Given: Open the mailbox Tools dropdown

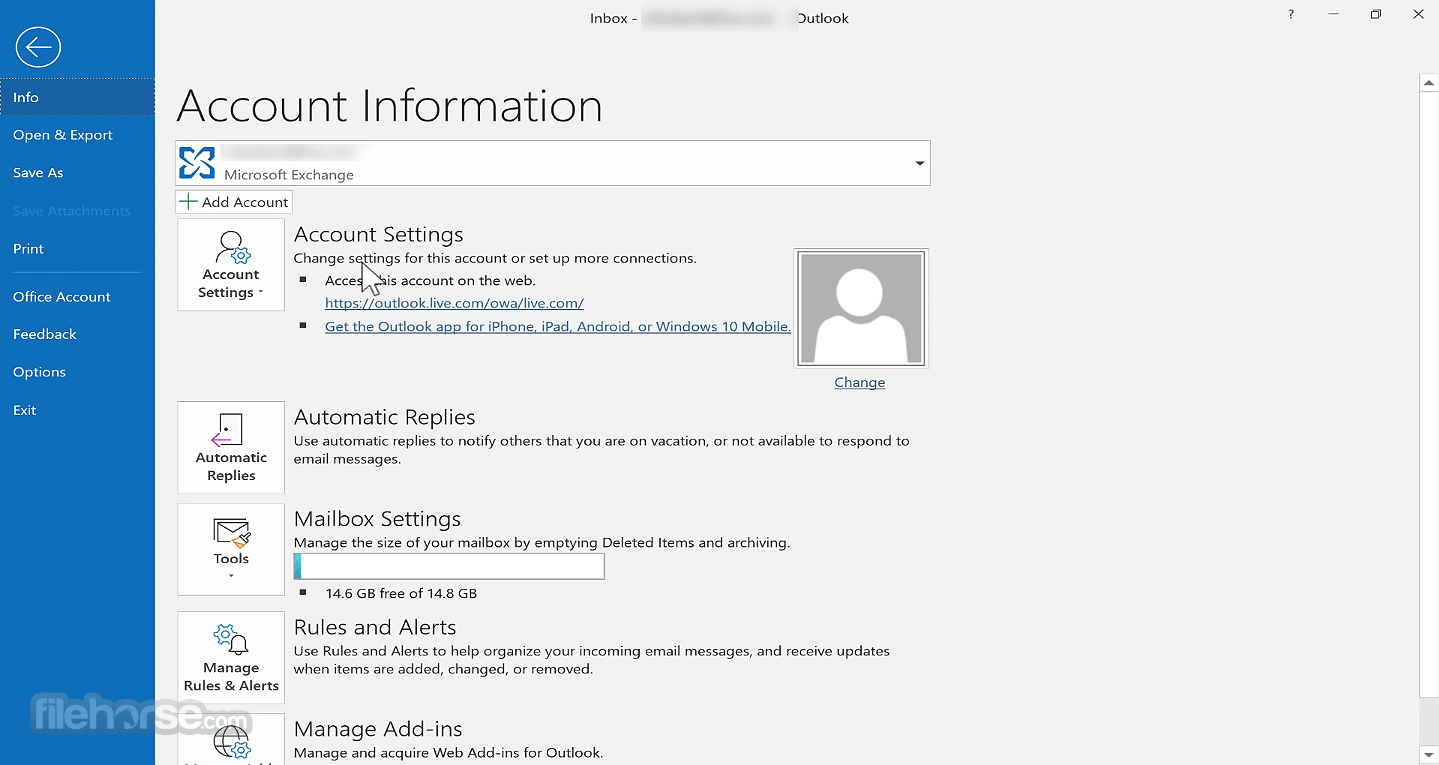Looking at the screenshot, I should pyautogui.click(x=231, y=549).
